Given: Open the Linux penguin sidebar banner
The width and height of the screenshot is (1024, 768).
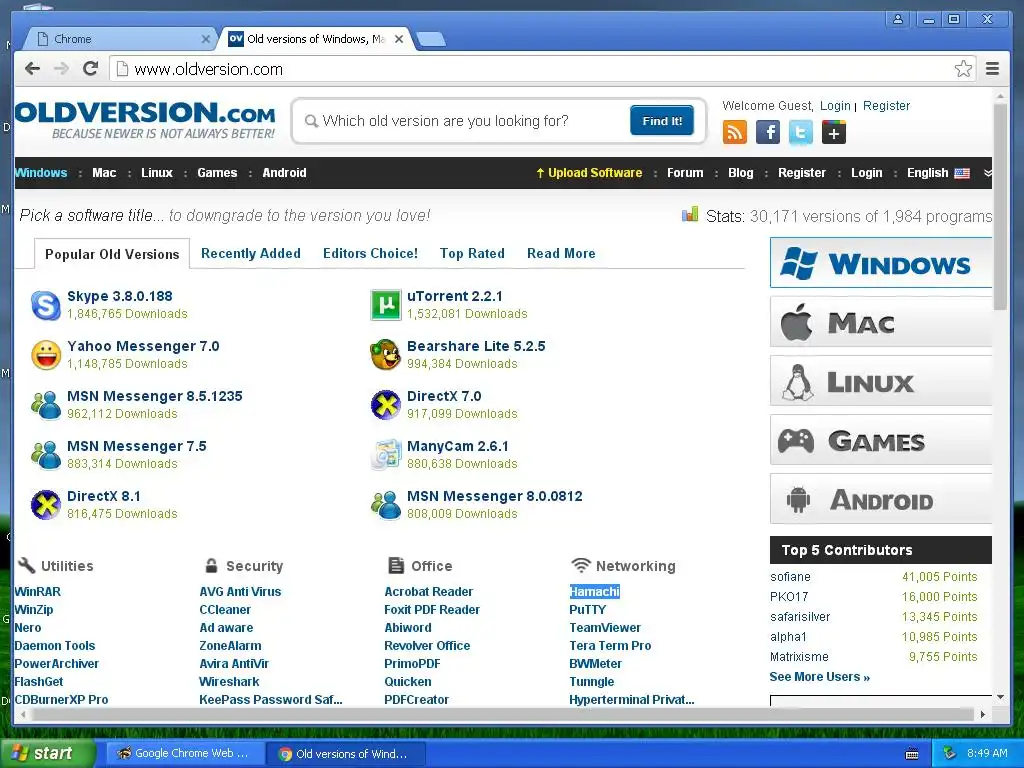Looking at the screenshot, I should pyautogui.click(x=881, y=381).
